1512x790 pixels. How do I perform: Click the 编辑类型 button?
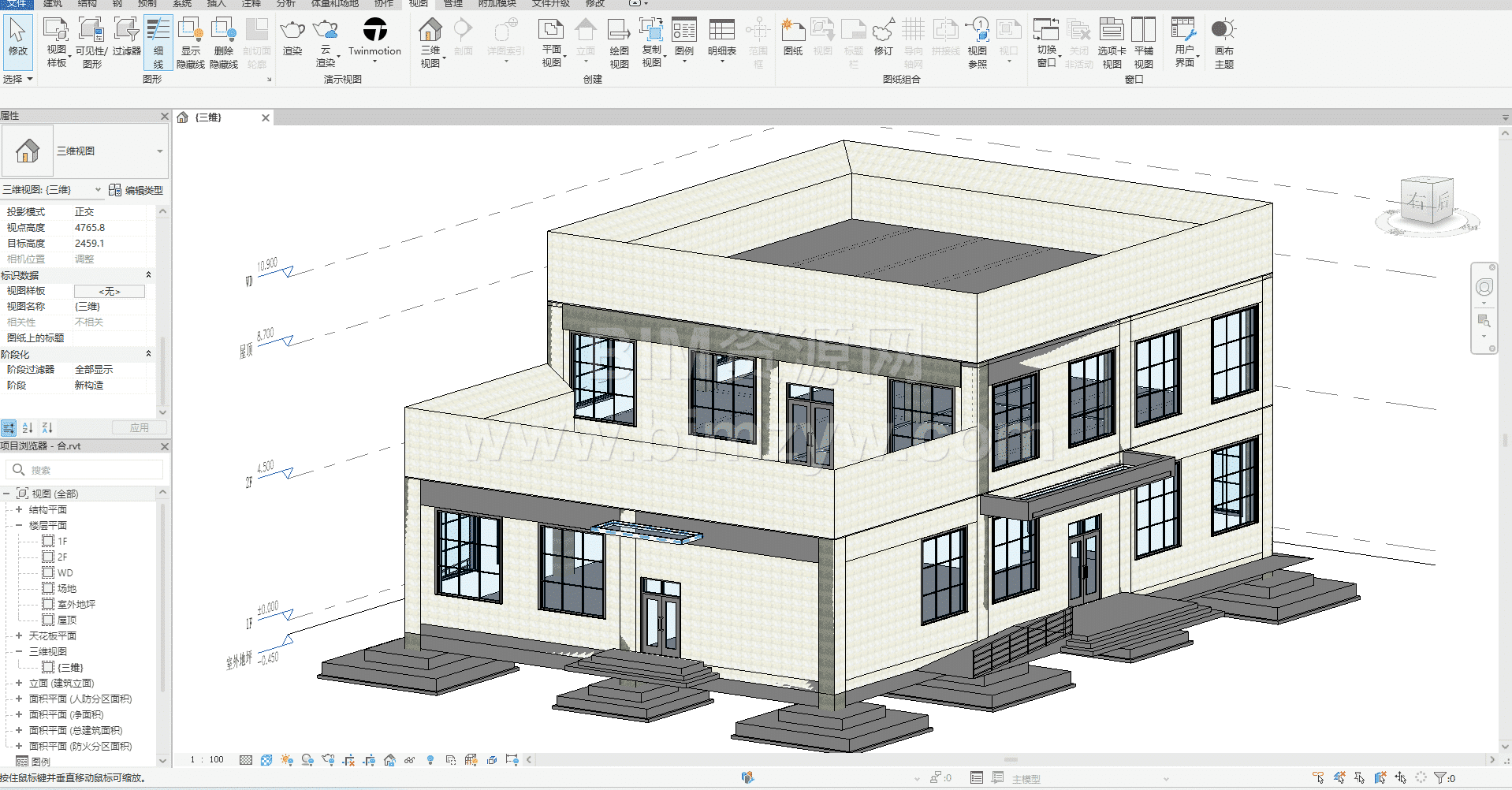point(136,190)
